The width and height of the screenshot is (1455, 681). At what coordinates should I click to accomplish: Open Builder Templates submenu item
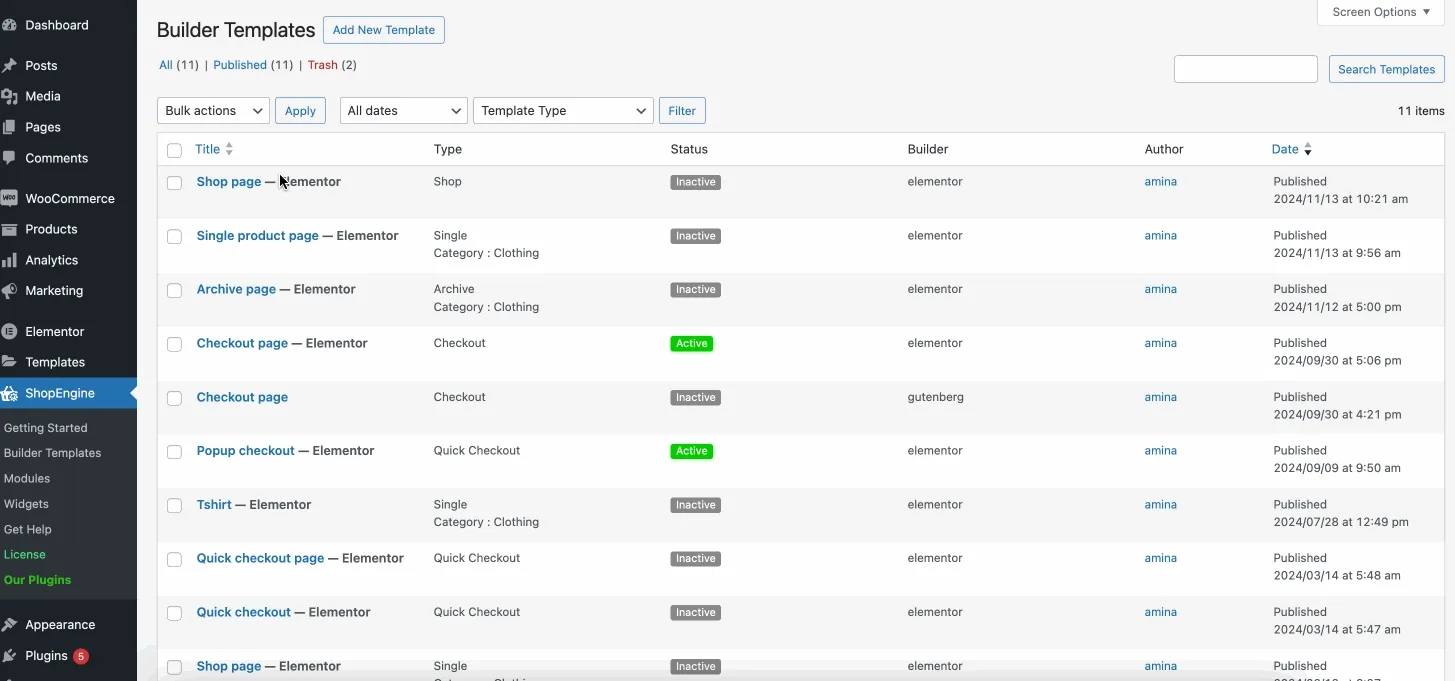(x=53, y=453)
